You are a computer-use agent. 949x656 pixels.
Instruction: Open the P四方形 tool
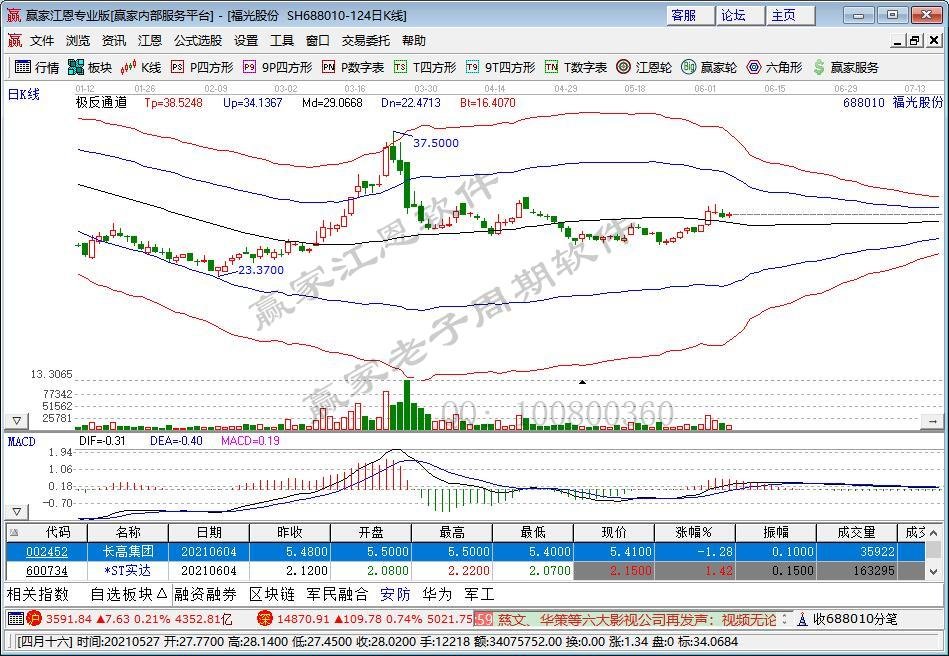(202, 67)
